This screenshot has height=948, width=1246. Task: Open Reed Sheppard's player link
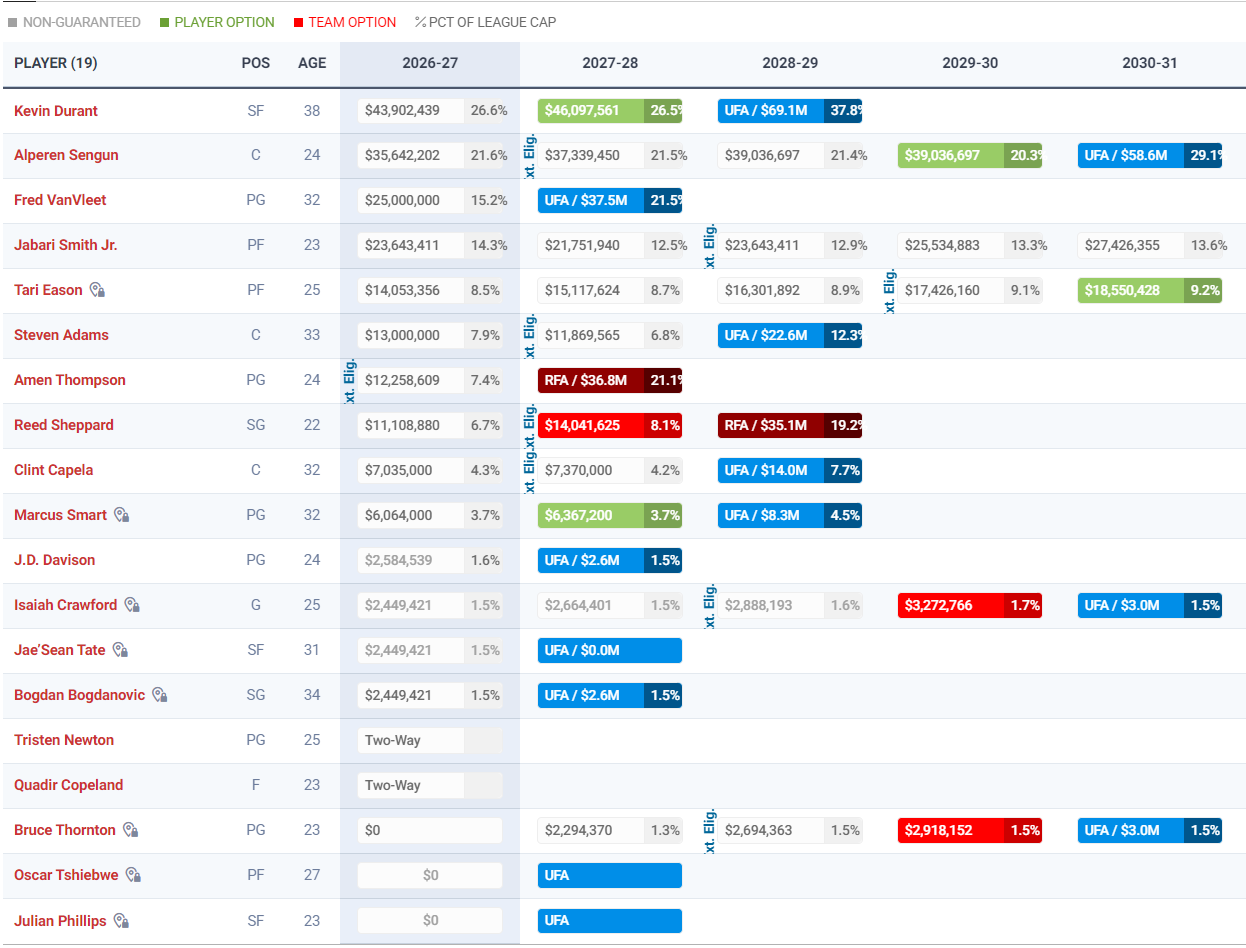(64, 425)
